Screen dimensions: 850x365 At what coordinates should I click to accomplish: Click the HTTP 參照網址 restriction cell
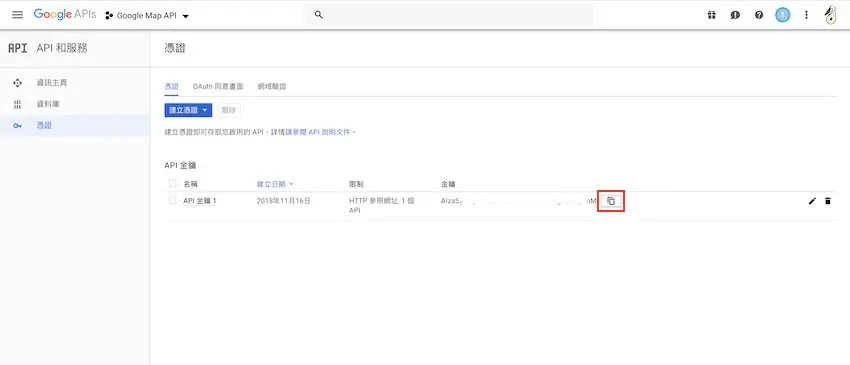(382, 205)
